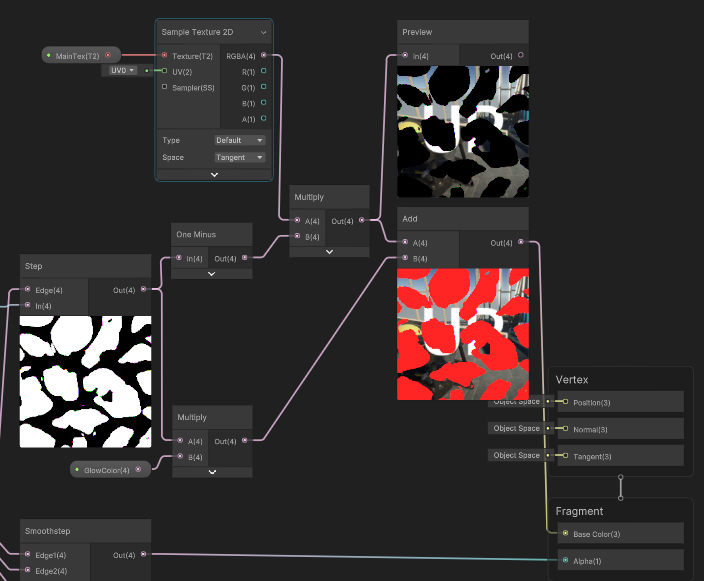This screenshot has height=581, width=704.
Task: Click the Base Color(3) port in Fragment
Action: pos(566,533)
